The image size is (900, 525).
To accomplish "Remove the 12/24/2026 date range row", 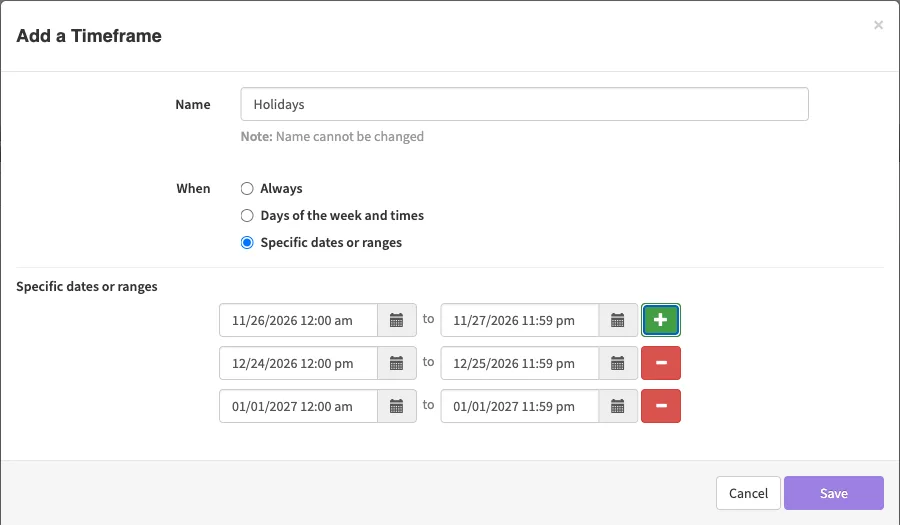I will [661, 363].
